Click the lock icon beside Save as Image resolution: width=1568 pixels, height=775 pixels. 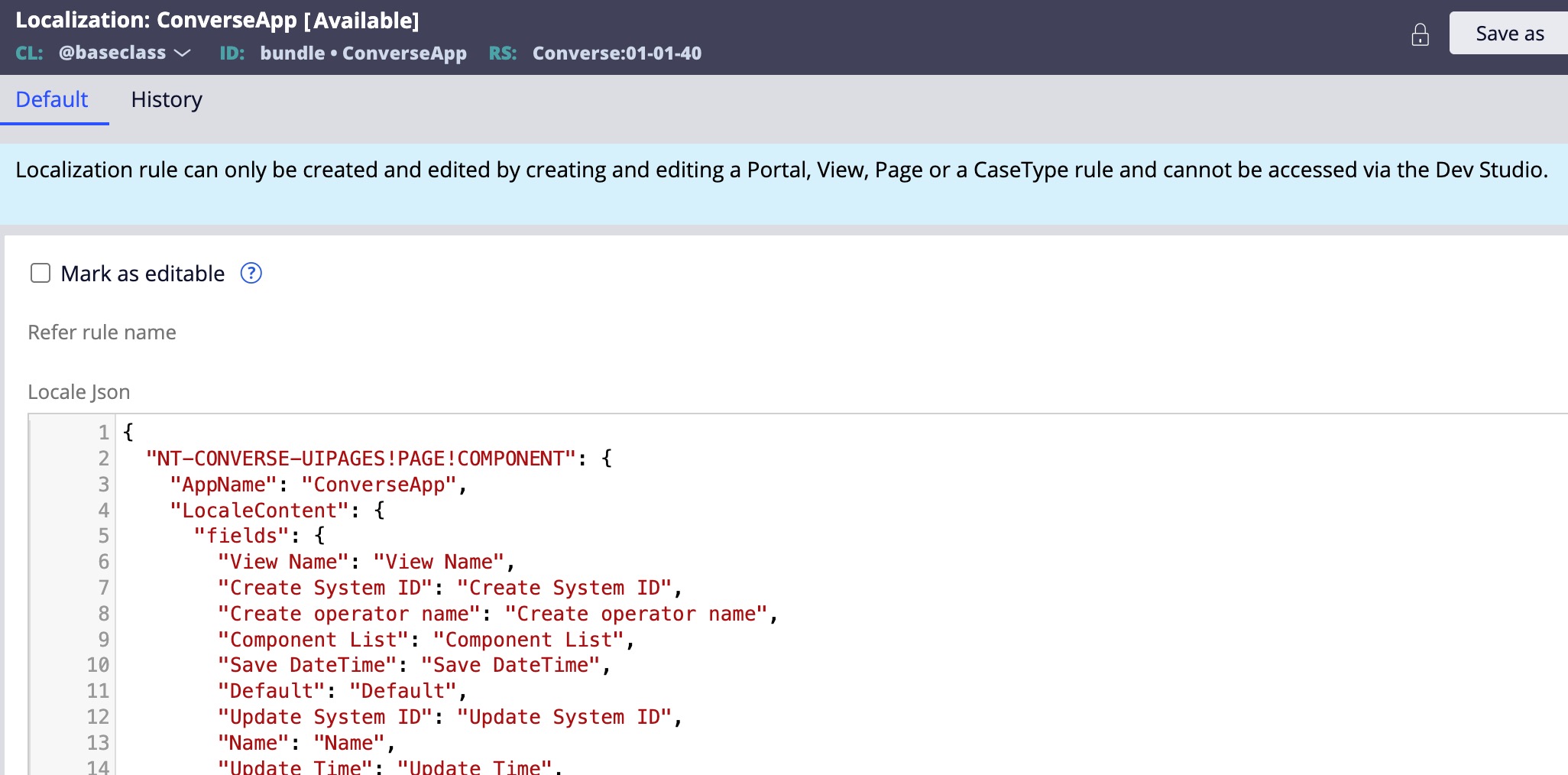point(1420,35)
